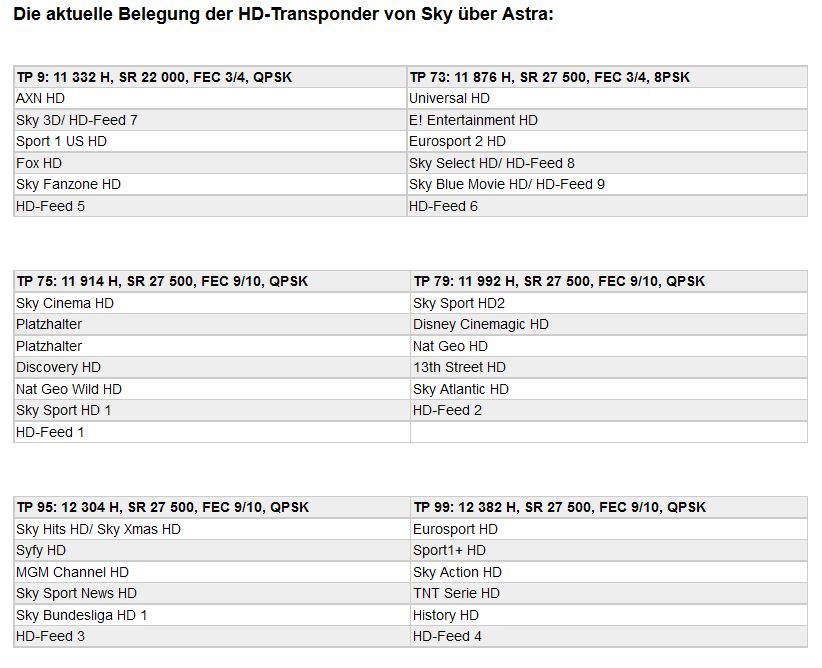Click the Discovery HD row

point(212,368)
